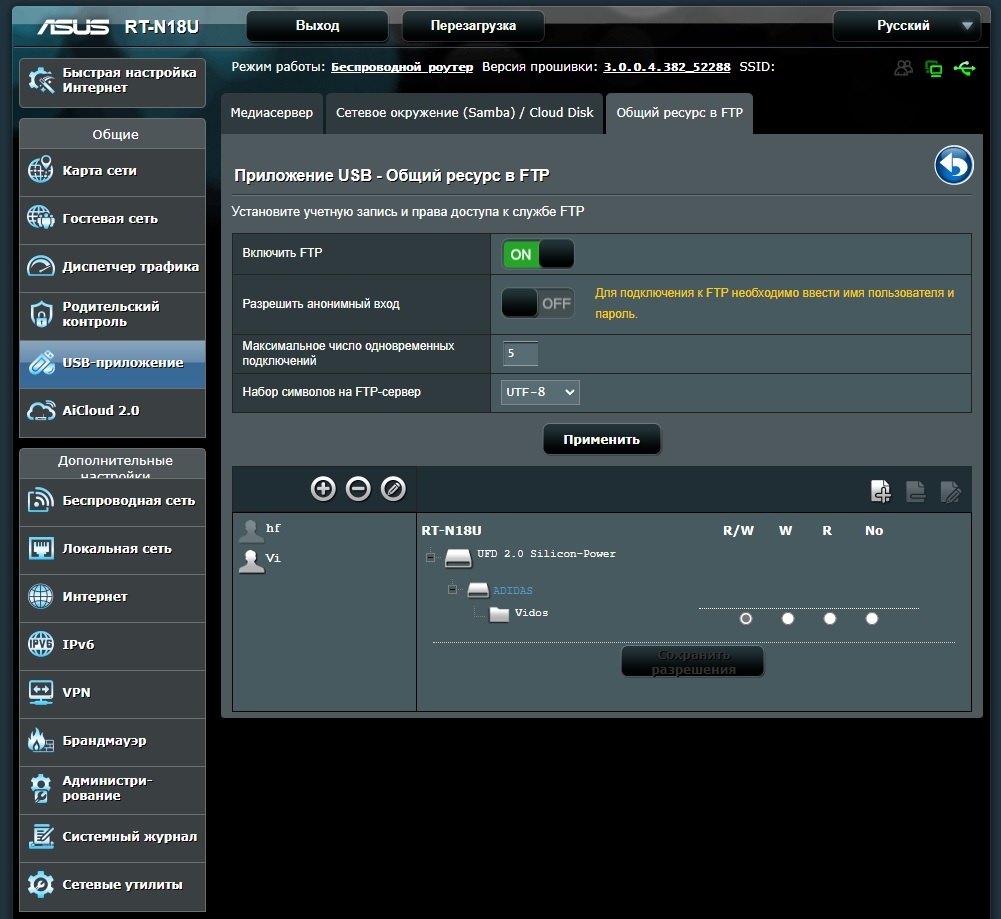Screen dimensions: 1001x919
Task: Enable the anonymous login toggle
Action: tap(538, 303)
